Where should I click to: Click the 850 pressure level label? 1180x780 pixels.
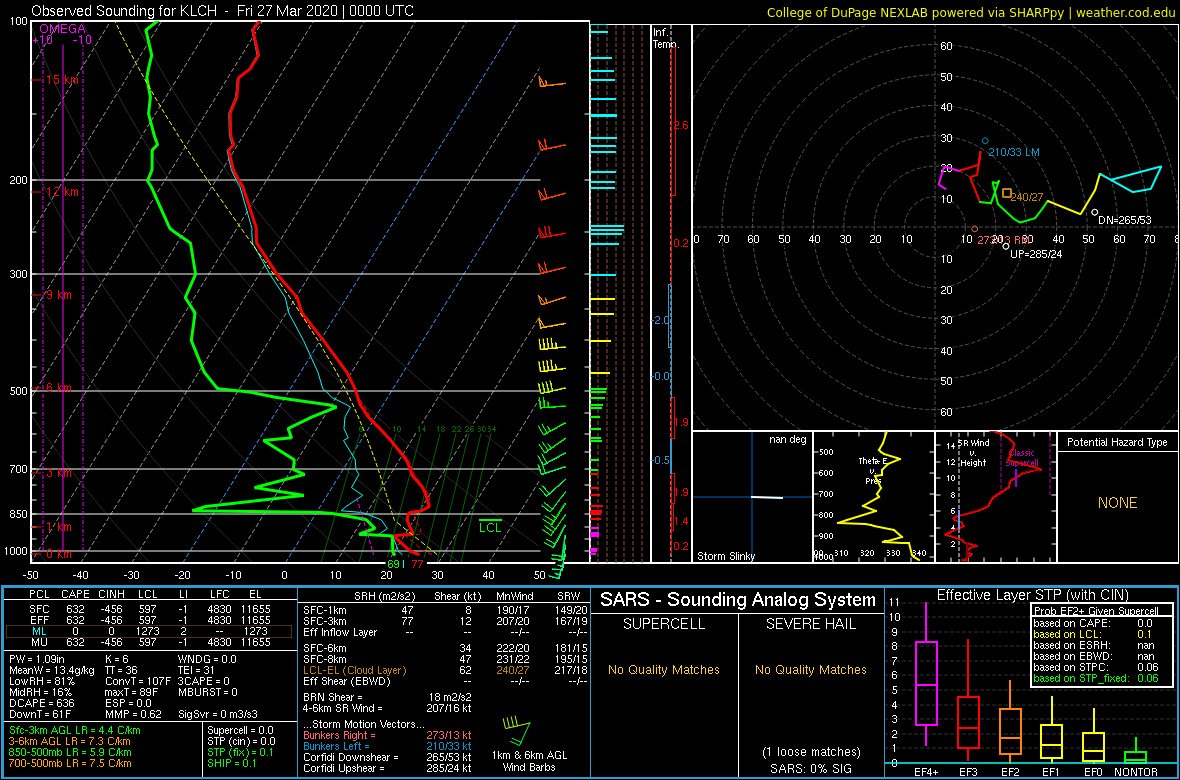(x=17, y=513)
